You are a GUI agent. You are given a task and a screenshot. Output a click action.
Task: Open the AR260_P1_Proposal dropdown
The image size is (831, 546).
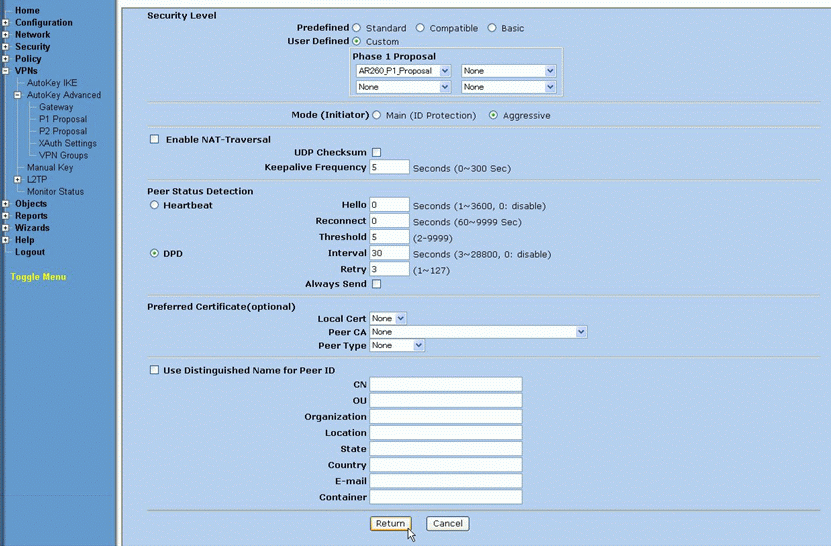pyautogui.click(x=405, y=71)
